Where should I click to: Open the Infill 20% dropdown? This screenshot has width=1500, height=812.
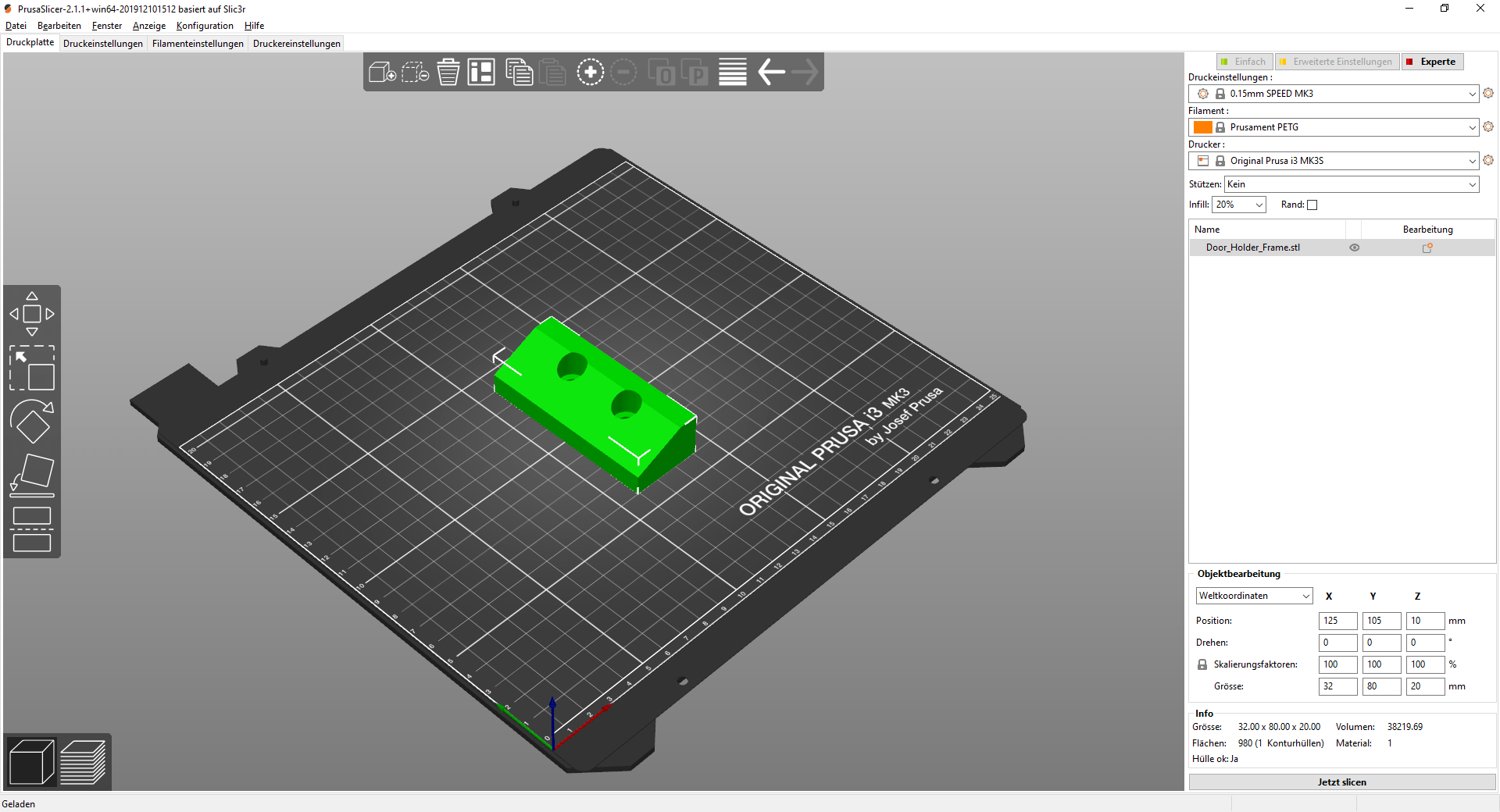point(1239,205)
